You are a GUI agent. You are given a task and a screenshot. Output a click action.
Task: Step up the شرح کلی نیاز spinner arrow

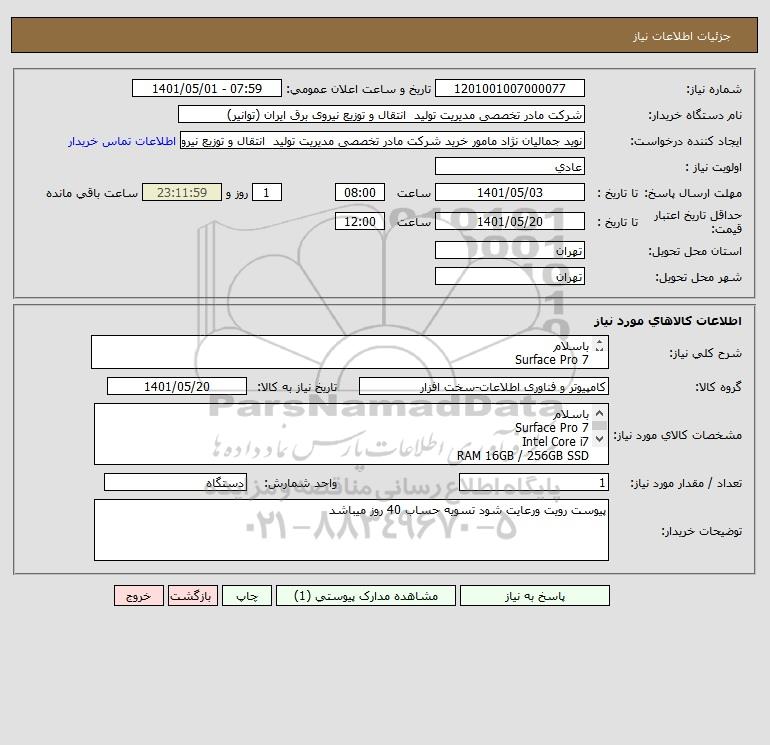tap(599, 342)
